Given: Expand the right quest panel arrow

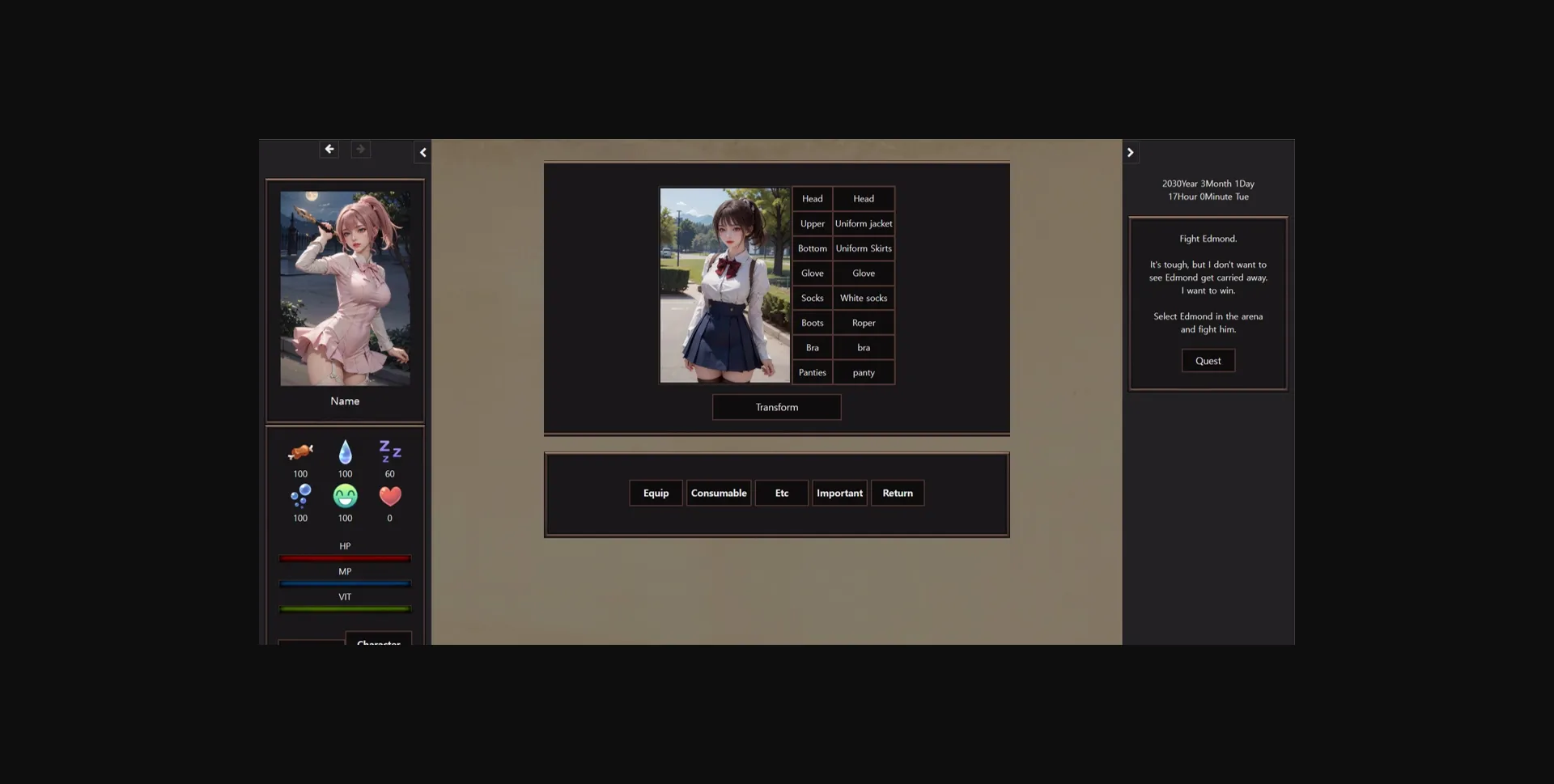Looking at the screenshot, I should click(1131, 153).
